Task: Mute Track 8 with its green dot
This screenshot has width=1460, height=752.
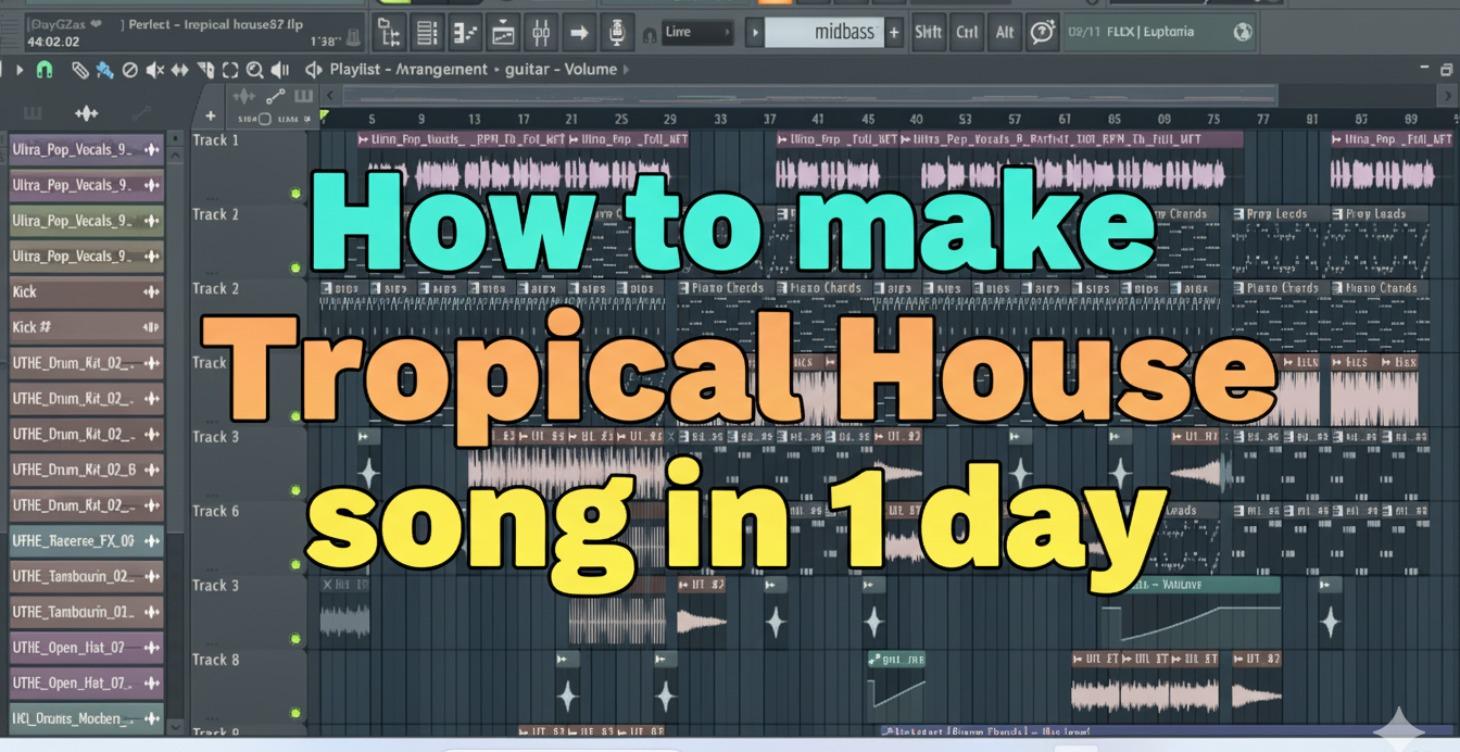Action: click(x=295, y=712)
